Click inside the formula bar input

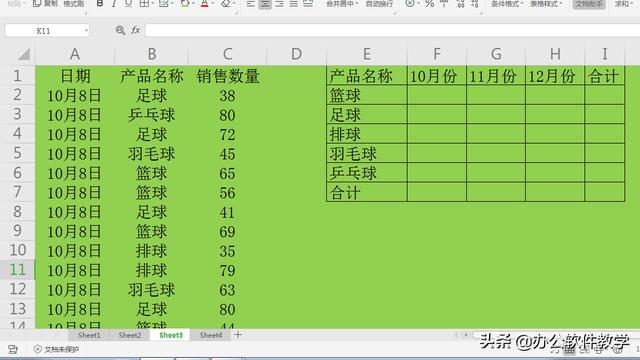pyautogui.click(x=392, y=30)
